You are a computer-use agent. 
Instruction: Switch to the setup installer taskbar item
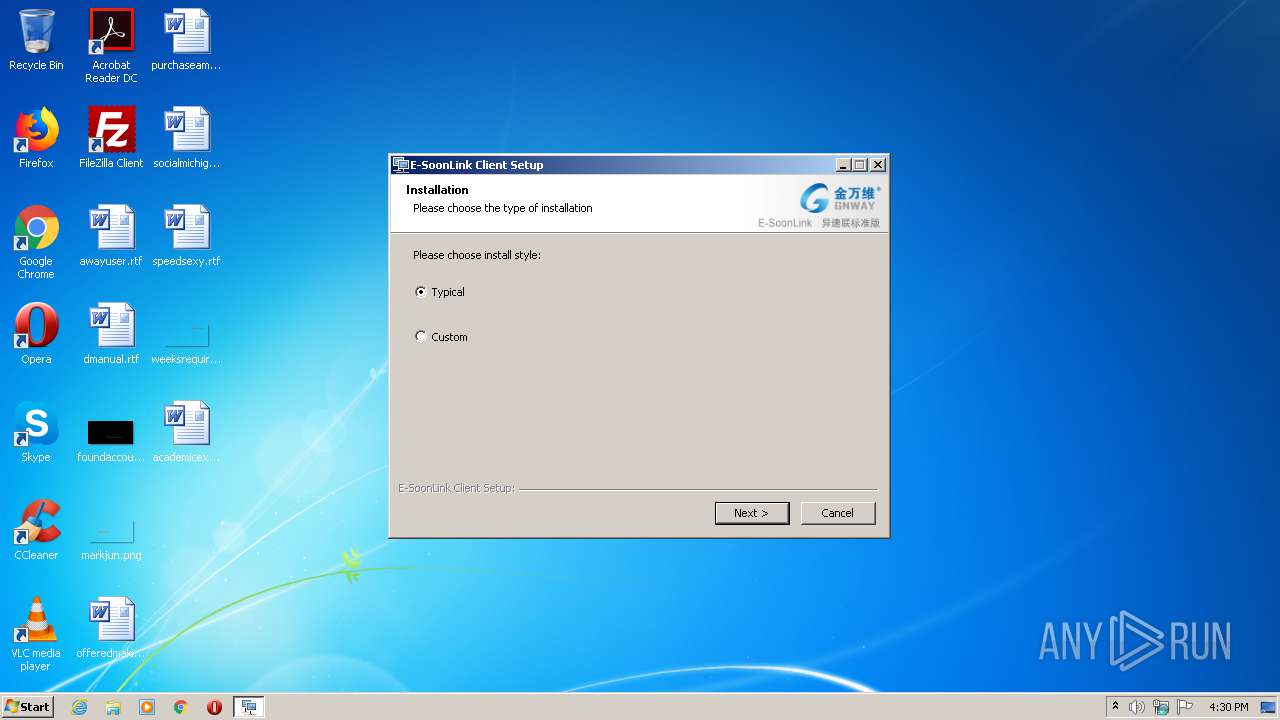pyautogui.click(x=249, y=707)
